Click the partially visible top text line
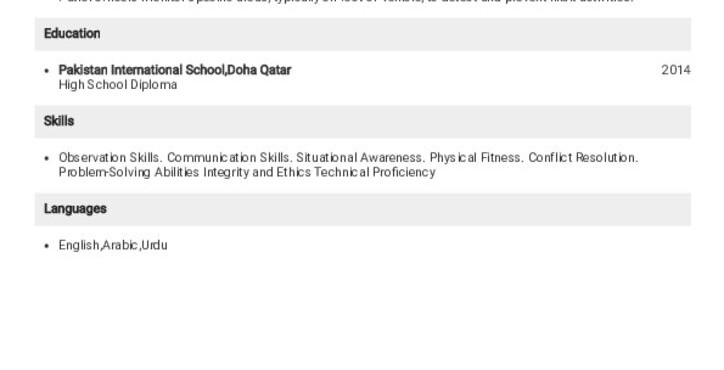This screenshot has height=370, width=724. tap(346, 1)
